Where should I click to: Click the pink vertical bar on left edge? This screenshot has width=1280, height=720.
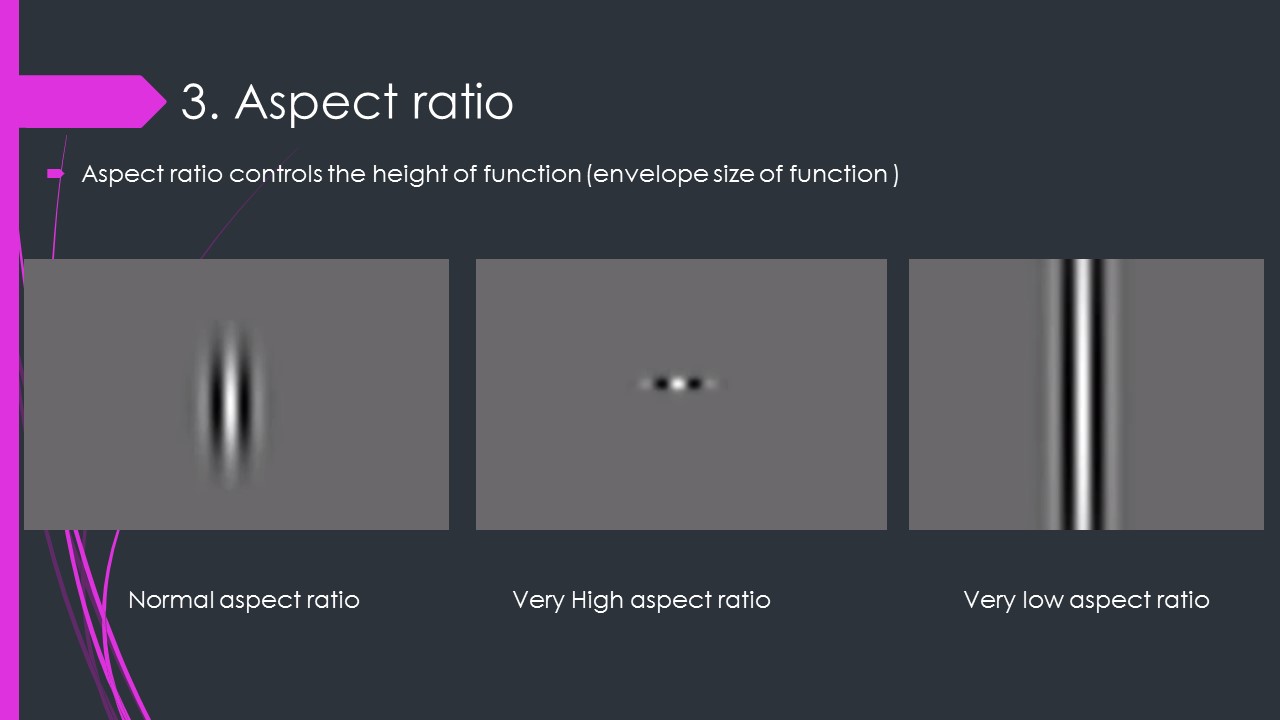(9, 400)
